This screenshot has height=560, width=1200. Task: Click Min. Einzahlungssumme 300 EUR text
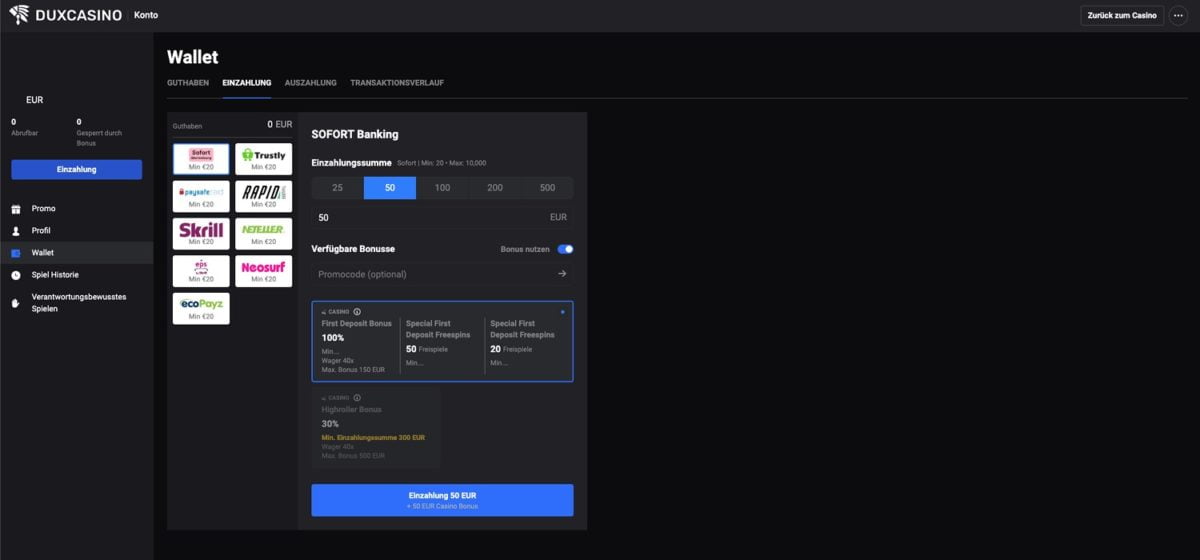(373, 438)
